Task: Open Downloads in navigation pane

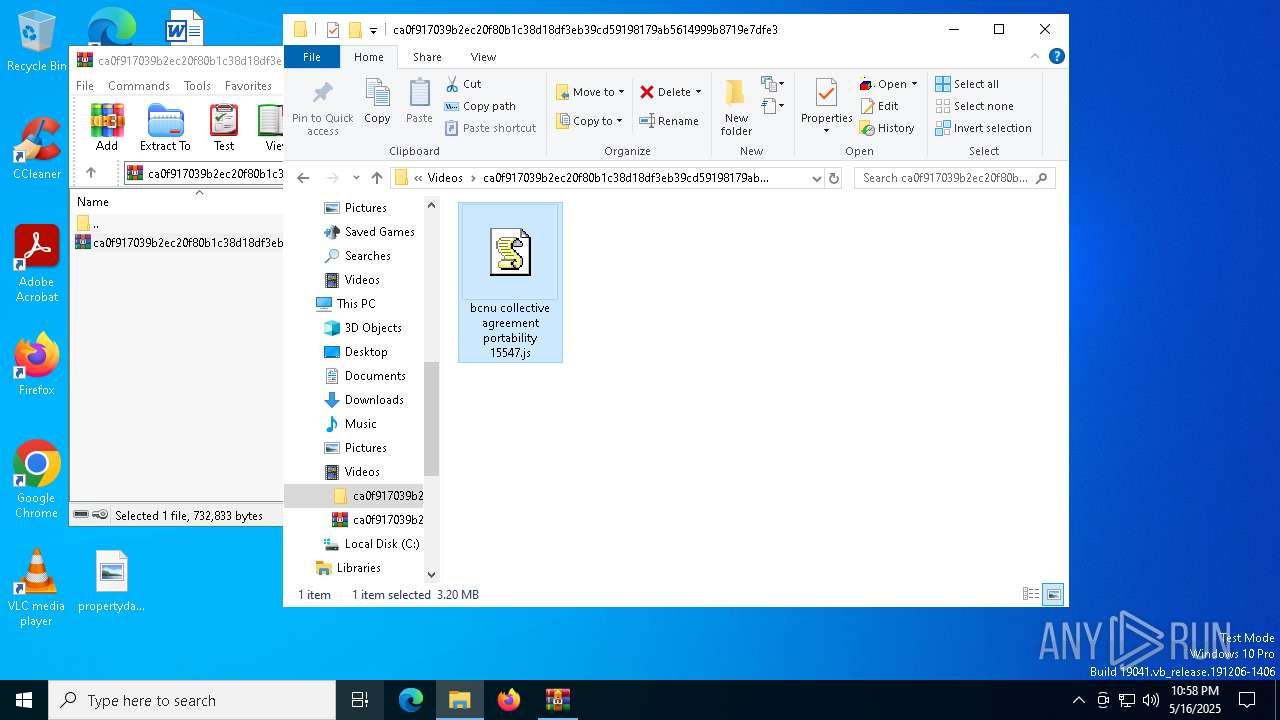Action: (374, 400)
